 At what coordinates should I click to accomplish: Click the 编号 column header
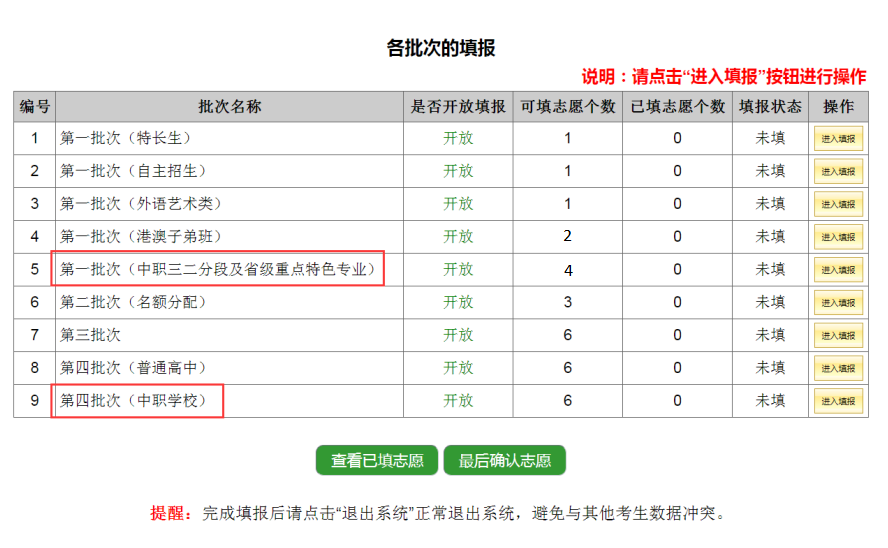[x=35, y=106]
